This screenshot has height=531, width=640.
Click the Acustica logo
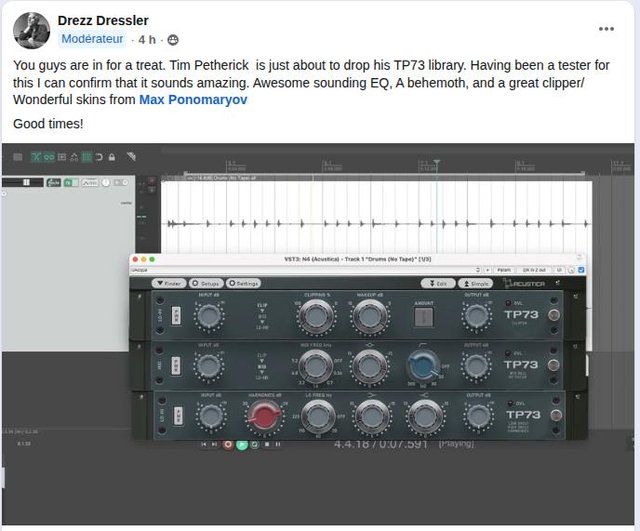tap(524, 283)
